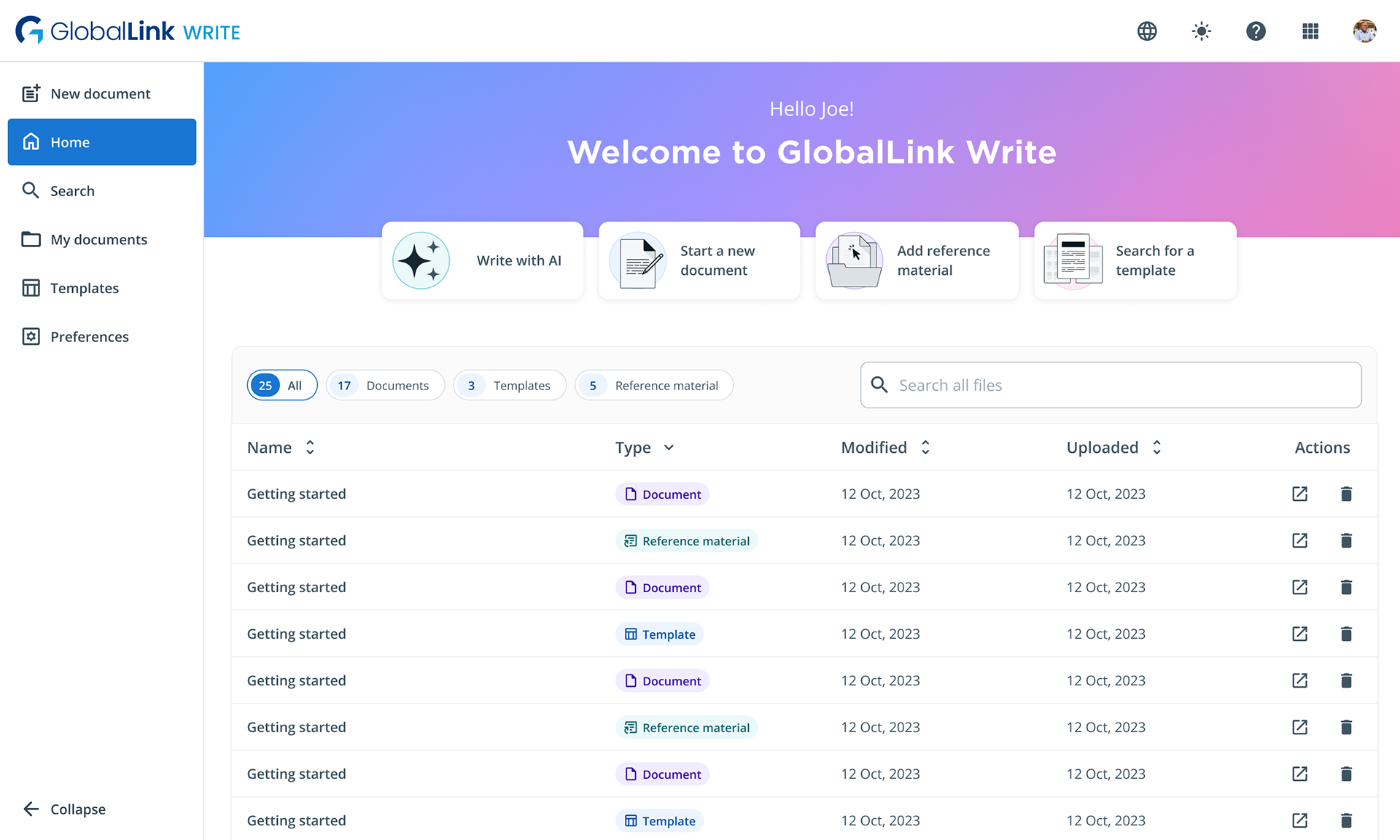Filter by Reference material chip
The height and width of the screenshot is (840, 1400).
(653, 385)
